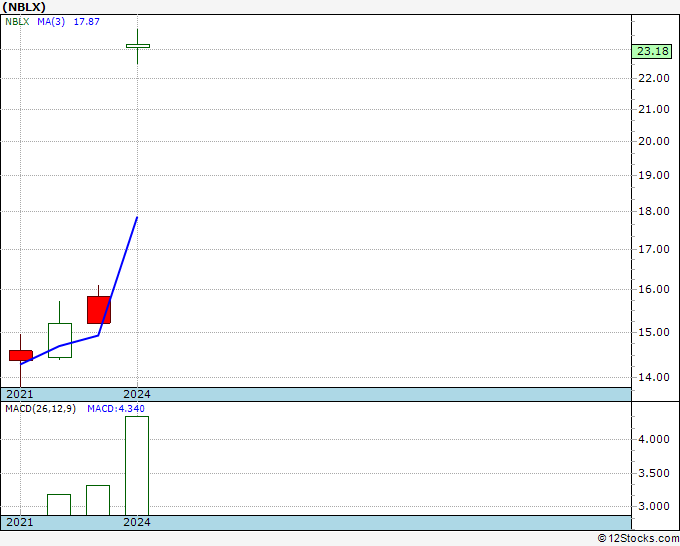Screen dimensions: 680x546
Task: Open the 12Stocks.com copyright link
Action: coord(638,539)
